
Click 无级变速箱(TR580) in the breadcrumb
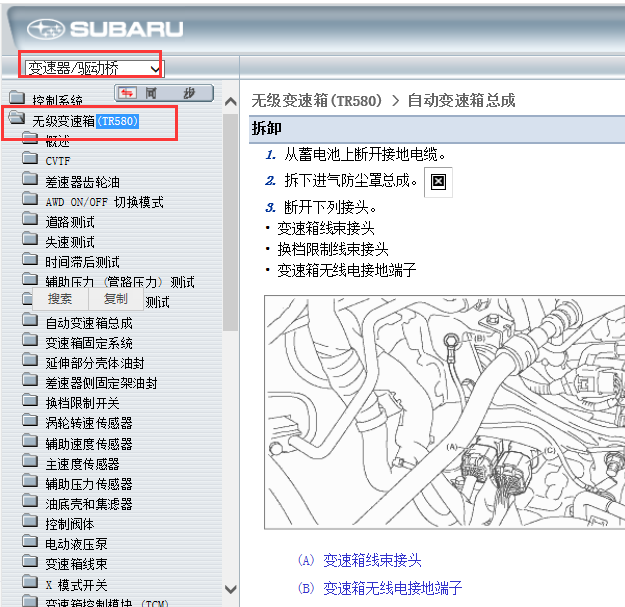[316, 100]
